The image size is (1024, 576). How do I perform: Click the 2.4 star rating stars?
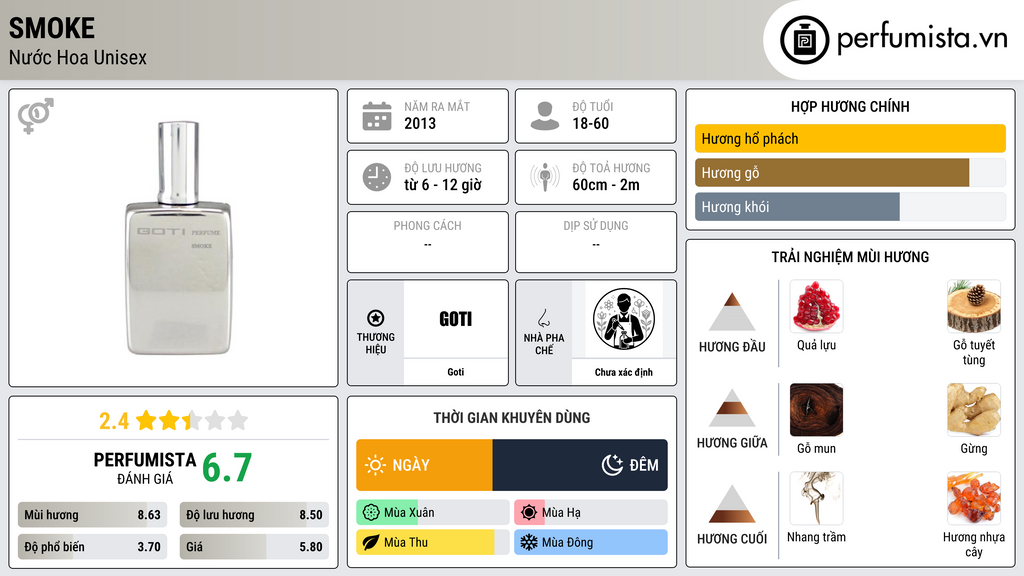click(192, 421)
